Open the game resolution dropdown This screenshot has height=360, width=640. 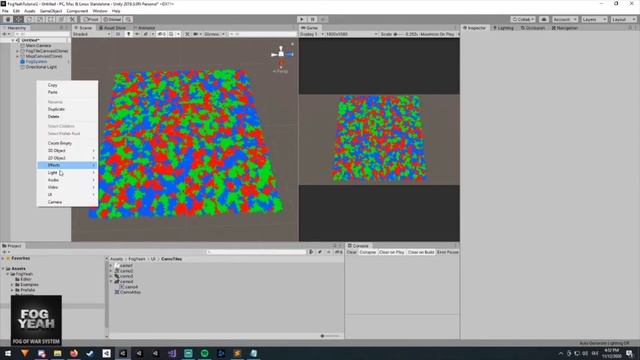pyautogui.click(x=351, y=34)
